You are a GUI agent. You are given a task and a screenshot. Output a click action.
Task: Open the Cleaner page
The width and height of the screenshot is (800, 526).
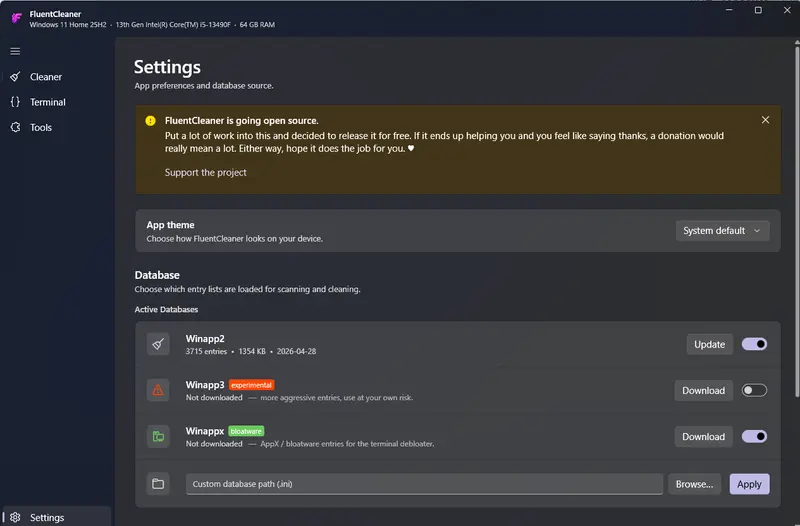[45, 77]
